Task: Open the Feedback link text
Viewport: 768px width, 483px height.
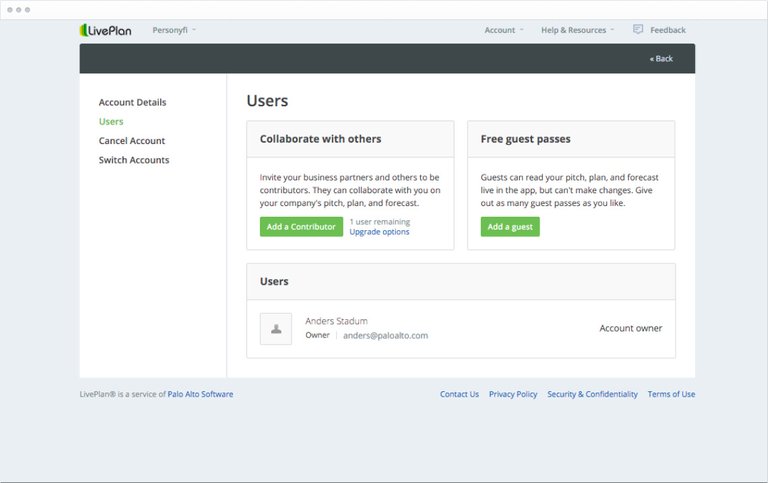Action: point(668,30)
